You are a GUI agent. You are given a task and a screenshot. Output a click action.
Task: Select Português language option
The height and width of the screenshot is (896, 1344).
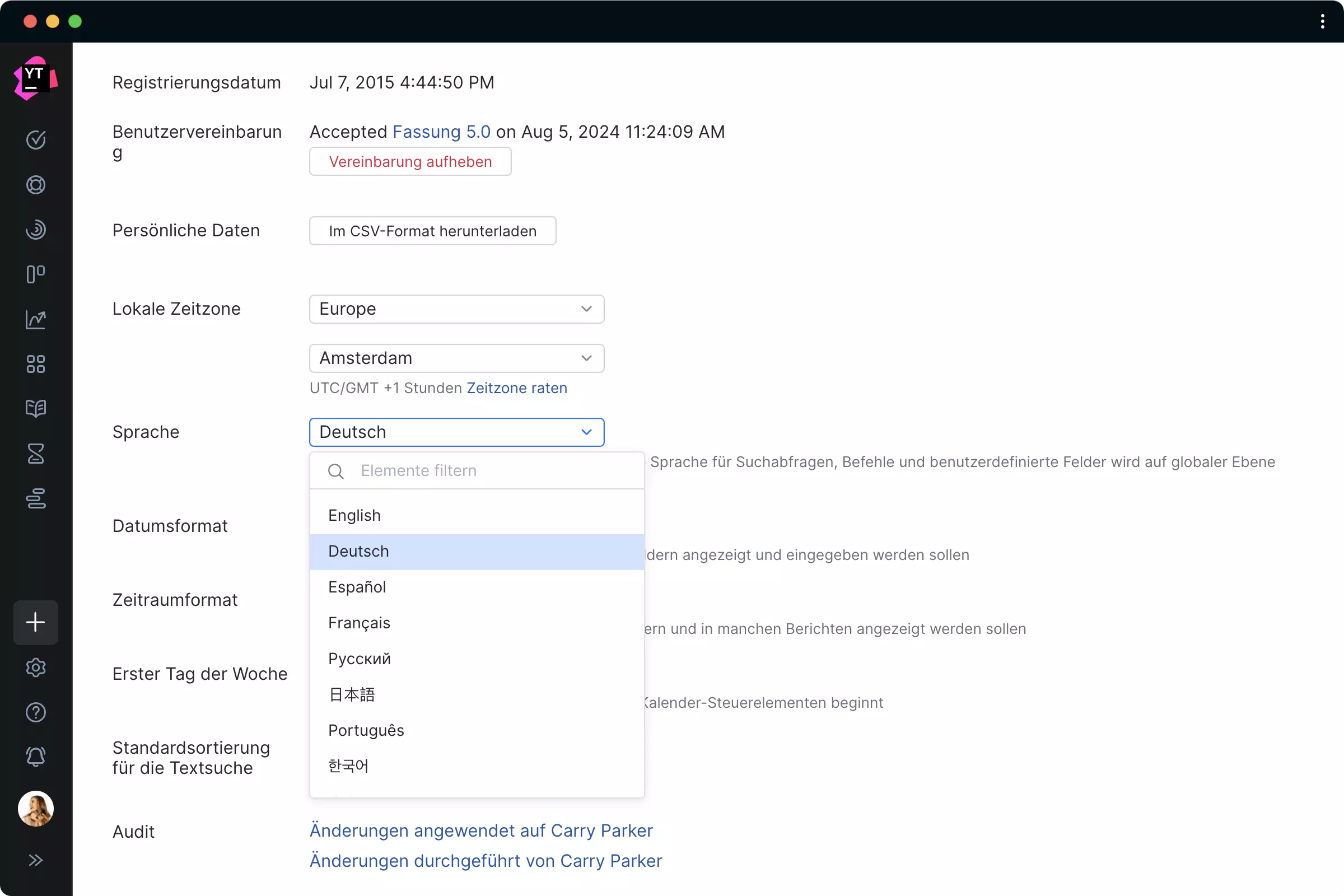(x=366, y=730)
